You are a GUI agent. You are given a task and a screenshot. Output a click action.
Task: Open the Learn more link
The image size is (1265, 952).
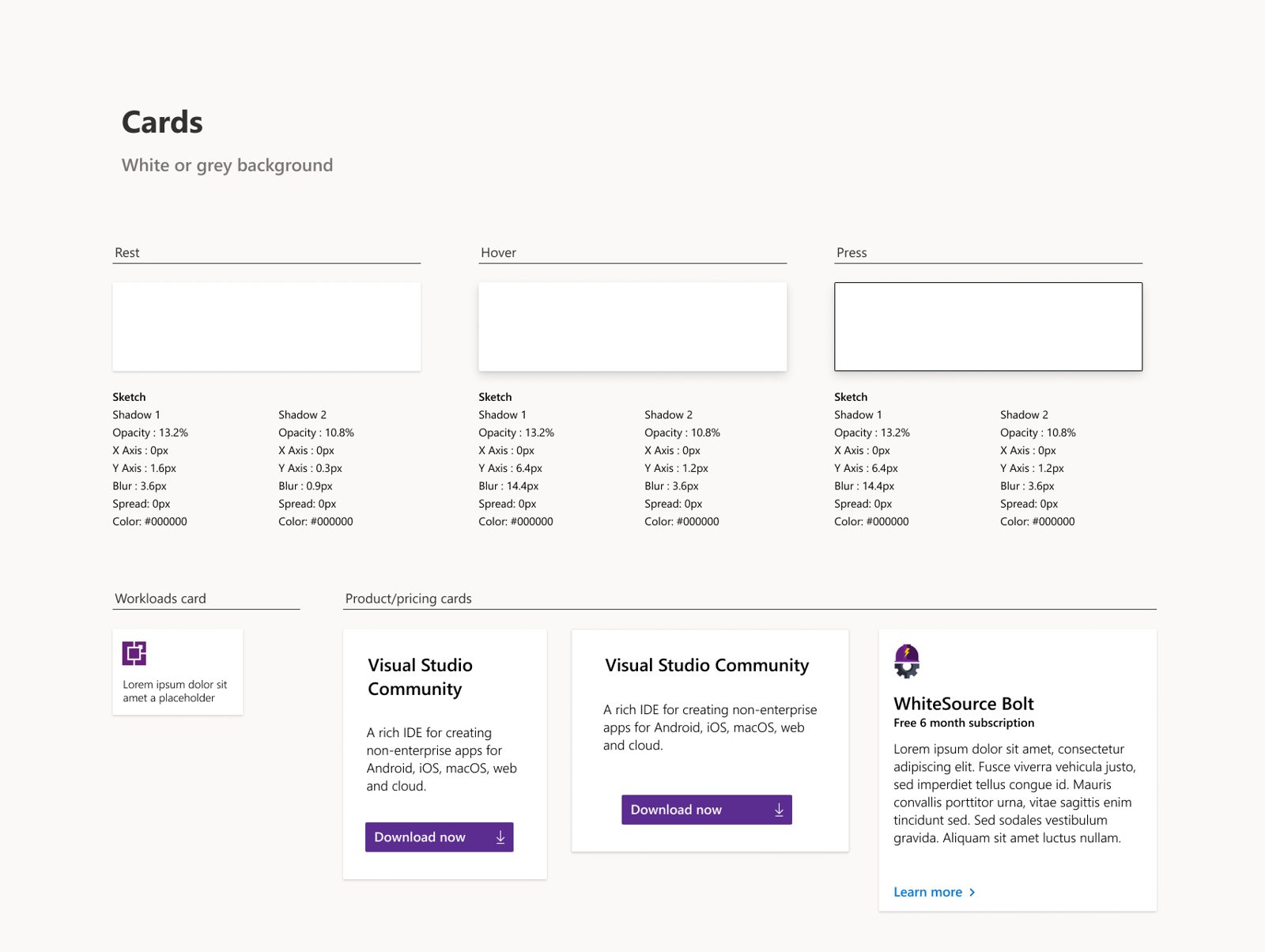click(934, 892)
